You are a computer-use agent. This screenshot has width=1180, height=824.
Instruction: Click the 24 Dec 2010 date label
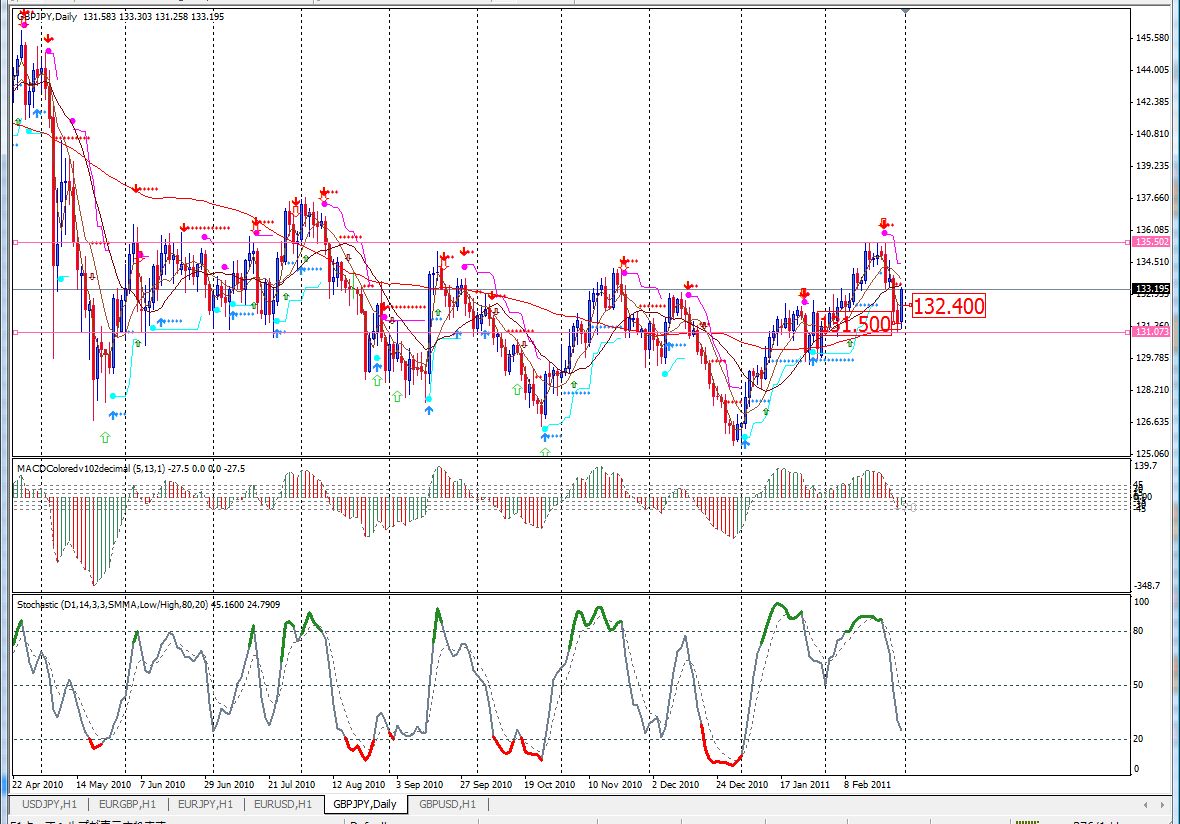742,784
